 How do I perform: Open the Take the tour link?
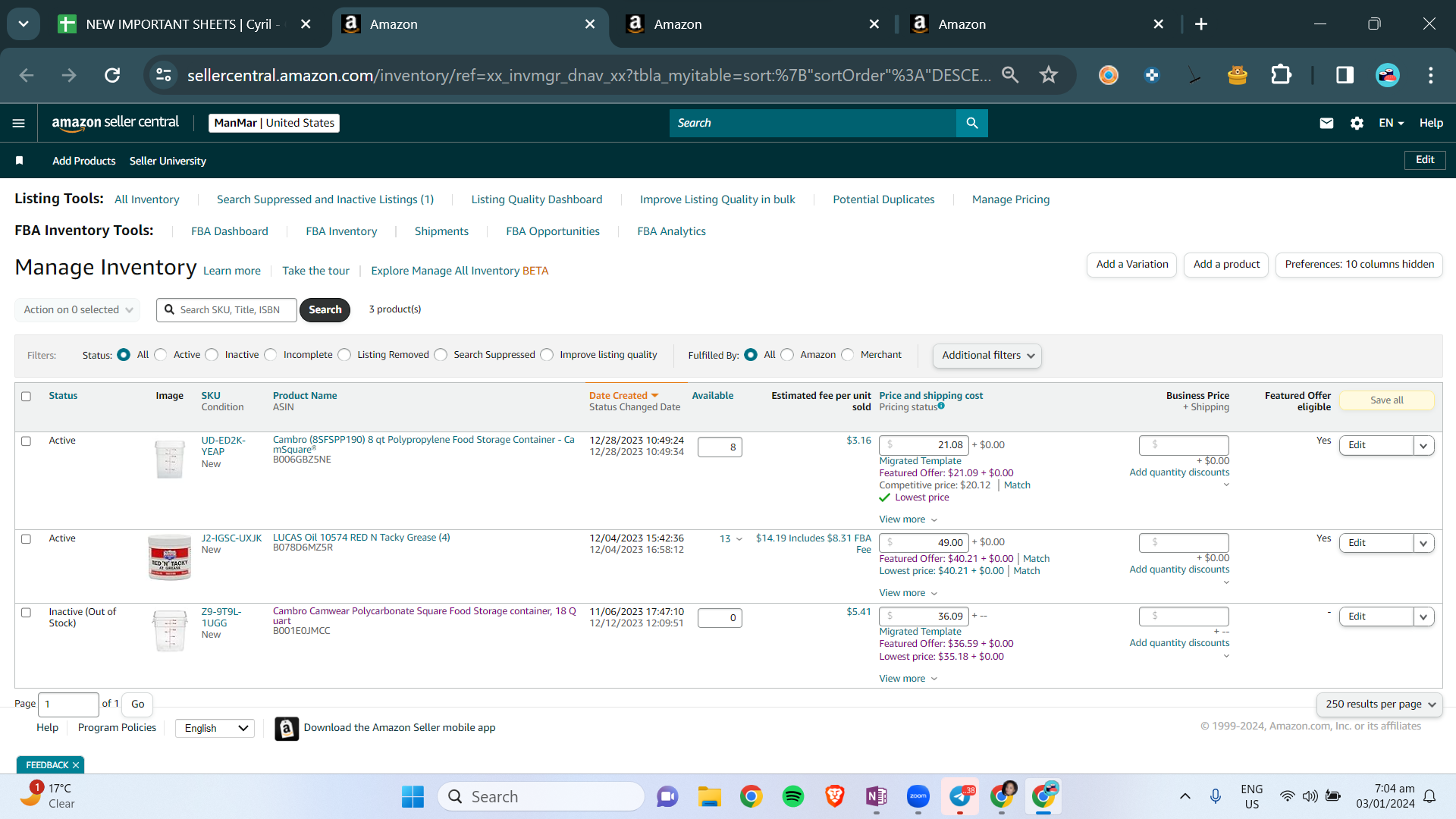pyautogui.click(x=315, y=271)
